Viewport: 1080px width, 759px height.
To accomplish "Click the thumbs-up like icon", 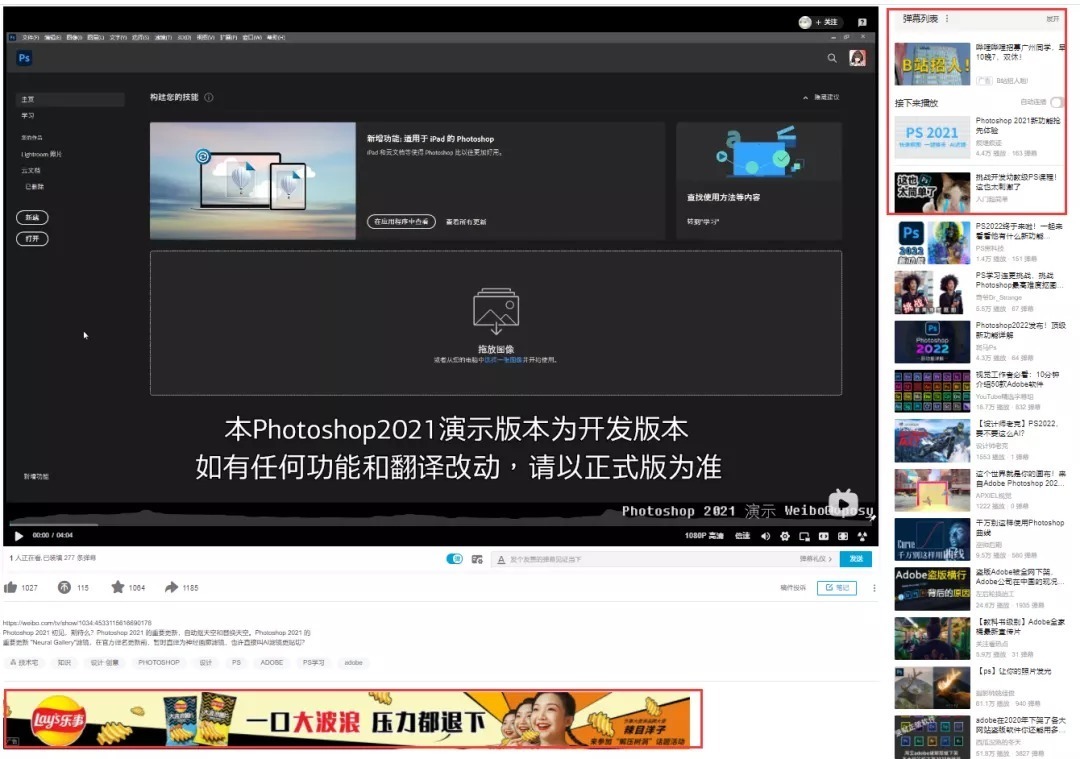I will pos(11,588).
